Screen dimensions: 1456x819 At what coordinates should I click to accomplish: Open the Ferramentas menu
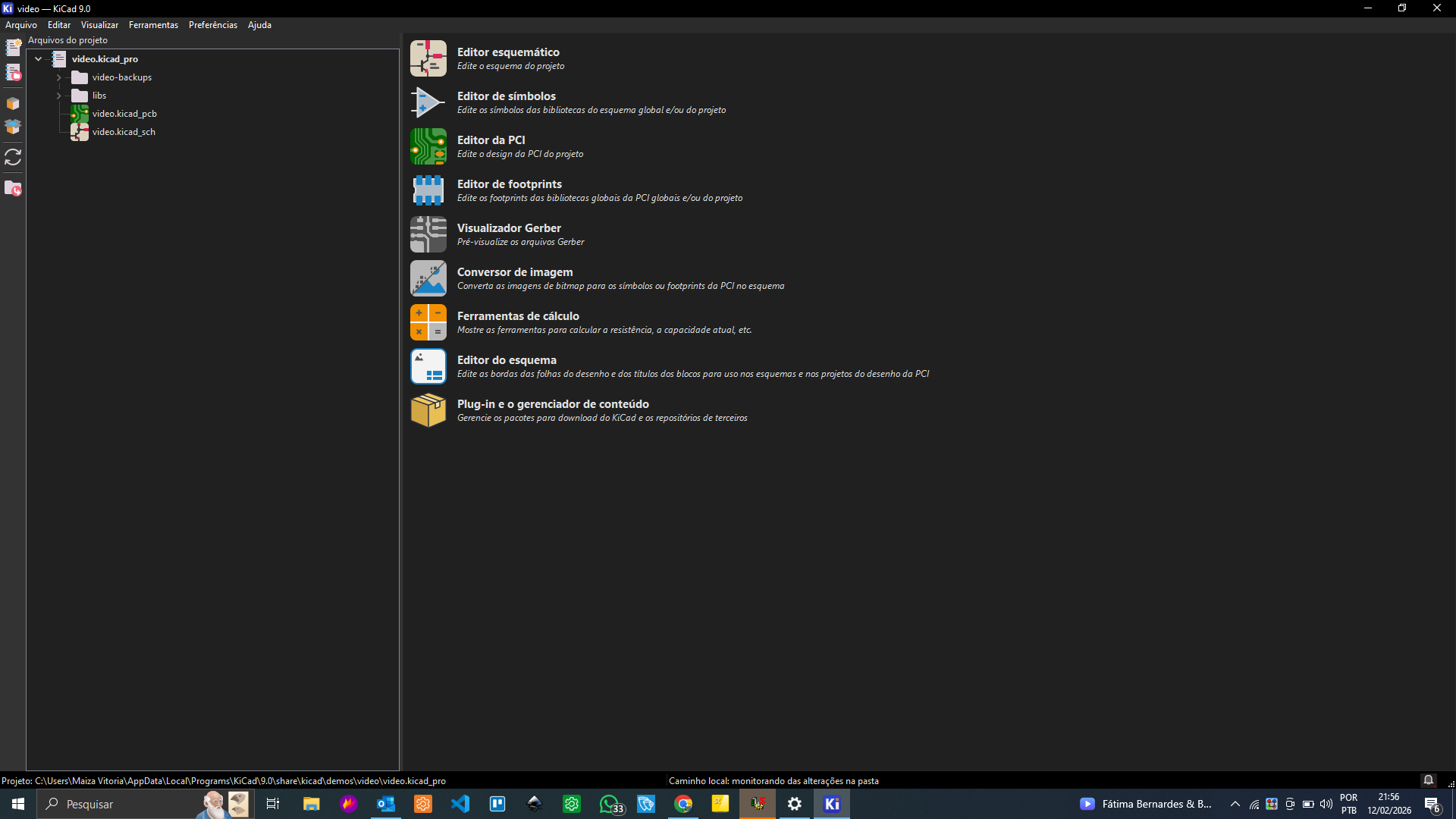[153, 25]
